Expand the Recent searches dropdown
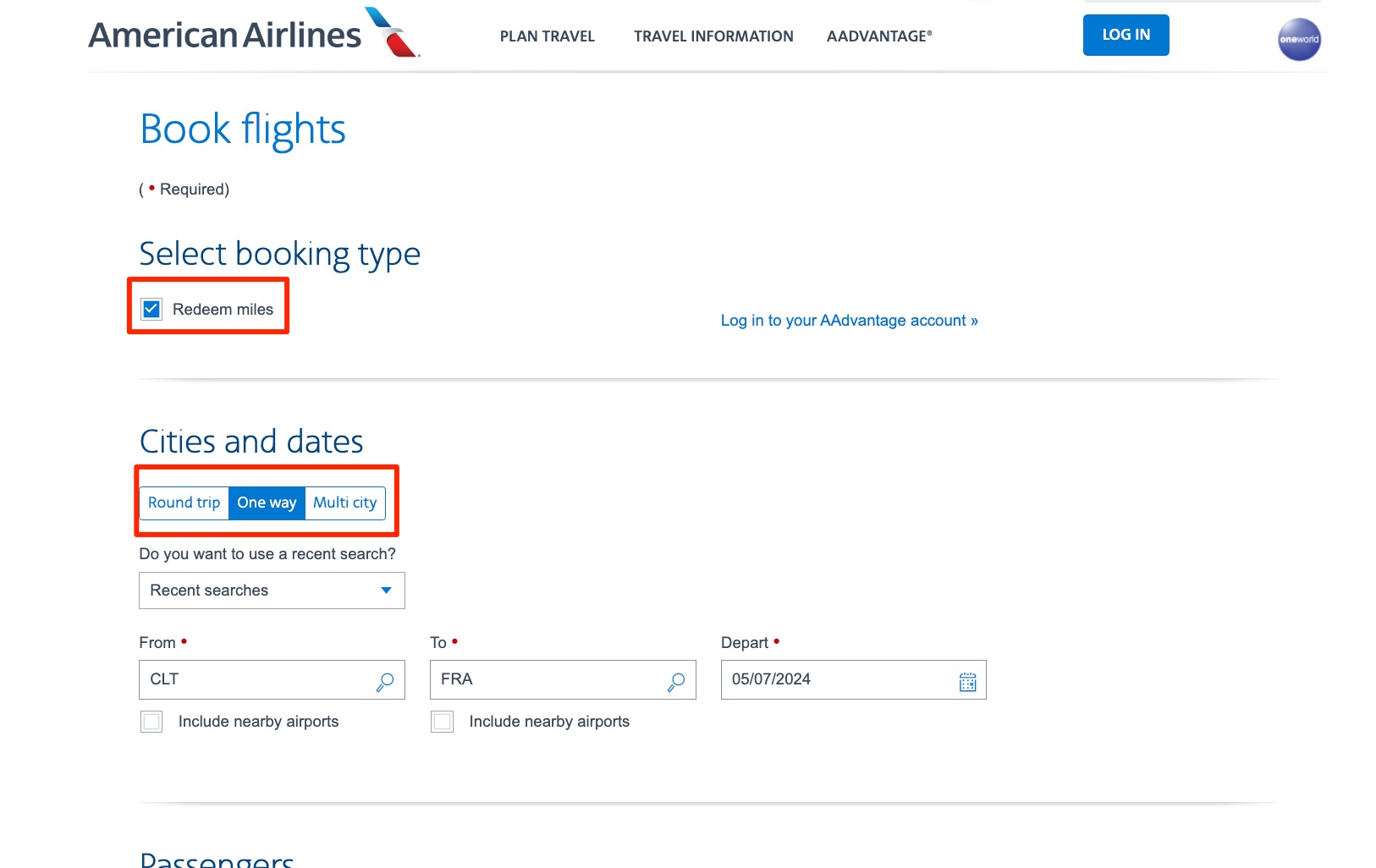This screenshot has width=1376, height=868. [271, 590]
